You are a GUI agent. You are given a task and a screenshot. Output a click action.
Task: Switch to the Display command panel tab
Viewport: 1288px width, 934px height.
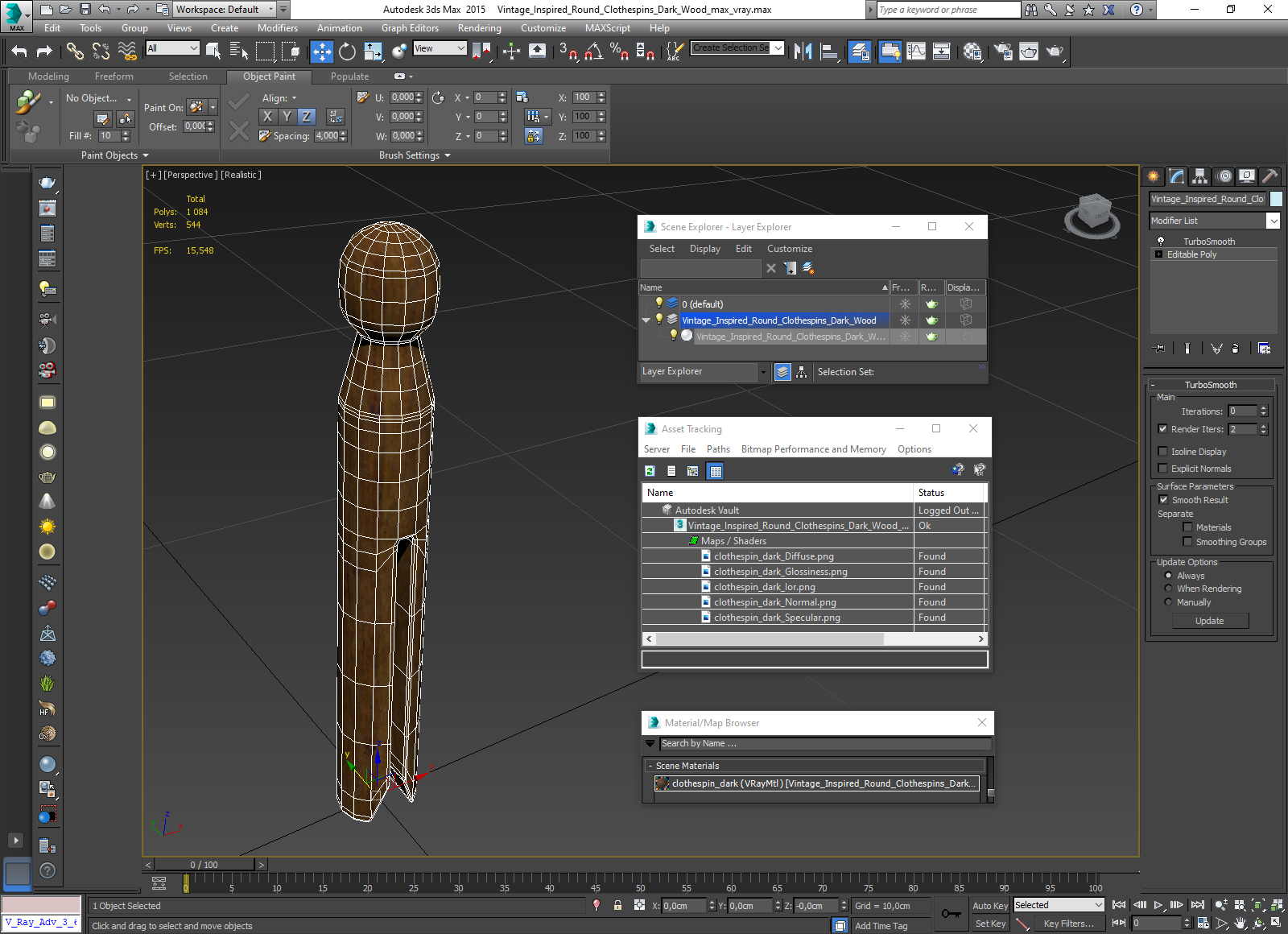(1247, 176)
